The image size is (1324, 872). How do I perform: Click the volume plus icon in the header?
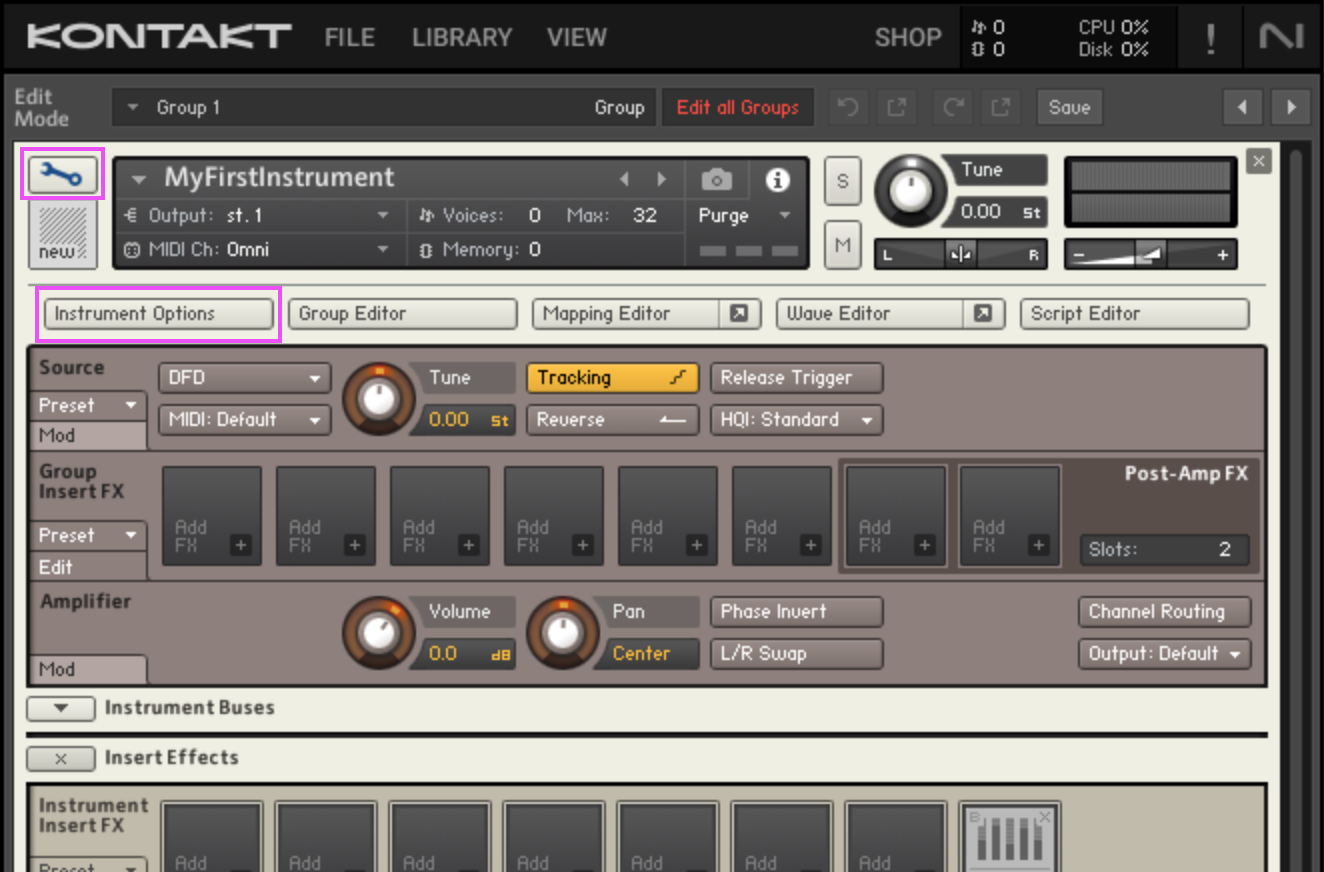click(x=1223, y=256)
